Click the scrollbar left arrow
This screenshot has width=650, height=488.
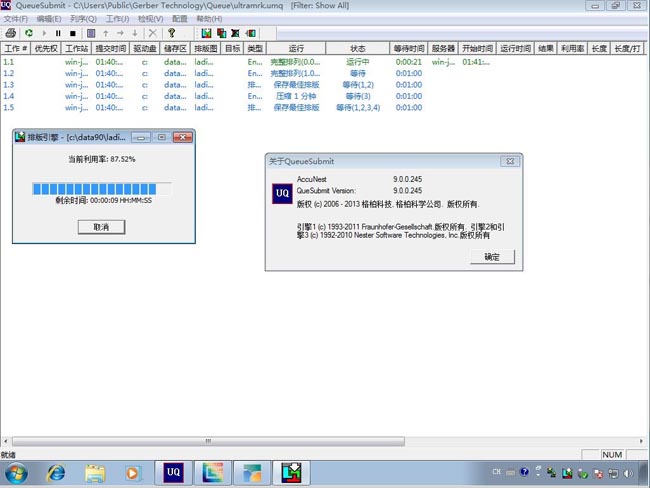(5, 441)
